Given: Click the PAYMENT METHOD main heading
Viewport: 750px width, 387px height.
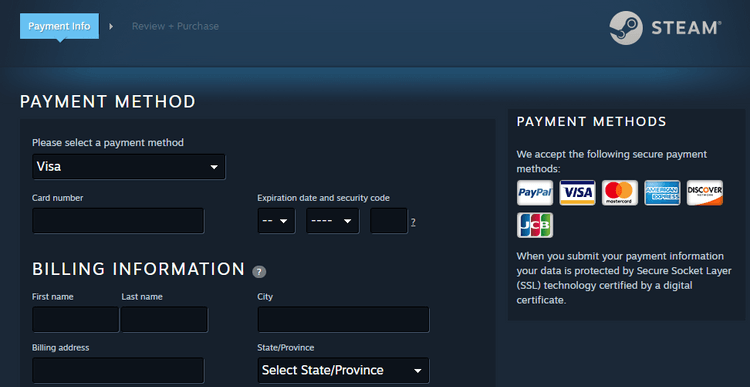Looking at the screenshot, I should 108,102.
